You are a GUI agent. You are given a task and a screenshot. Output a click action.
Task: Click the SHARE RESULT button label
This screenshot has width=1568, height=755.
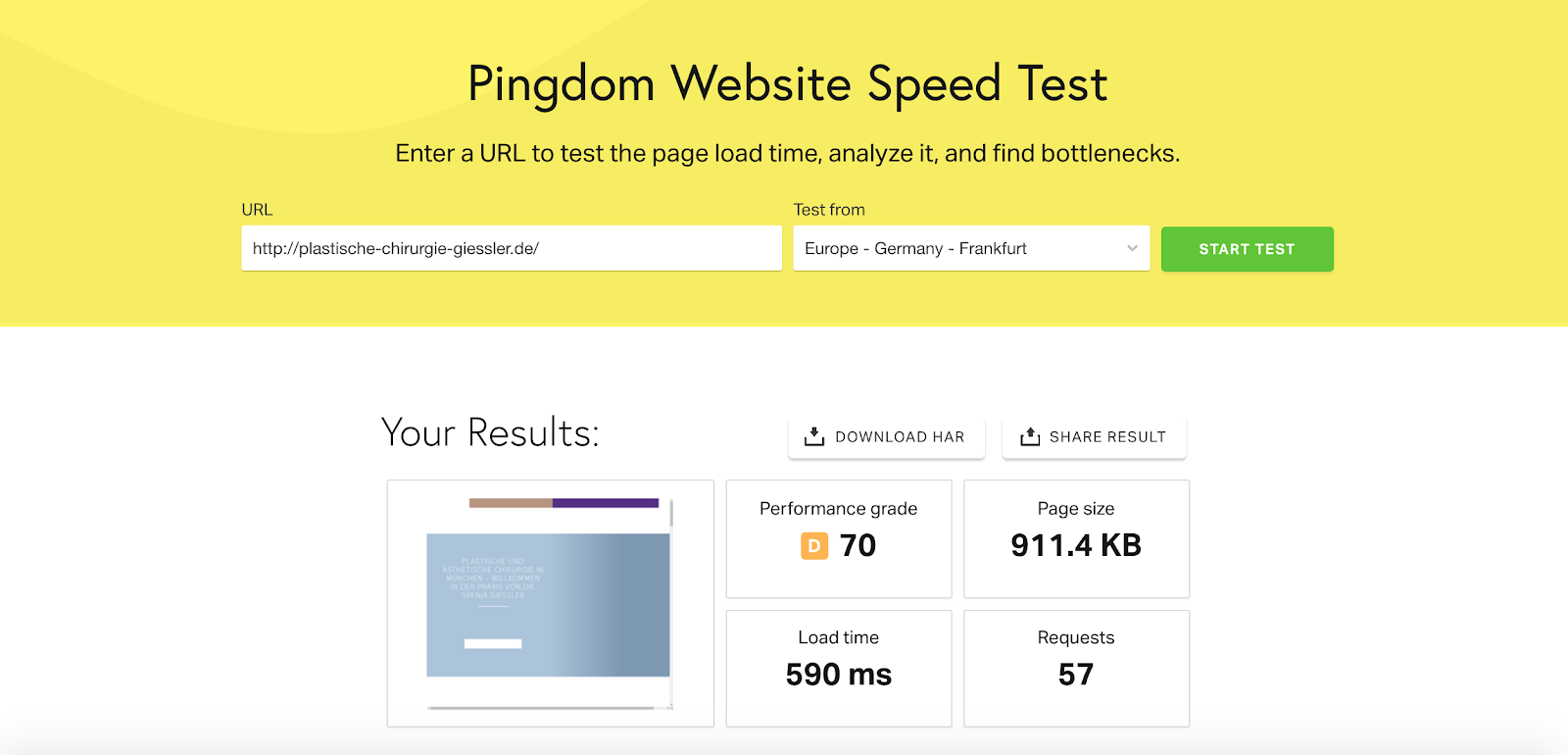1107,437
